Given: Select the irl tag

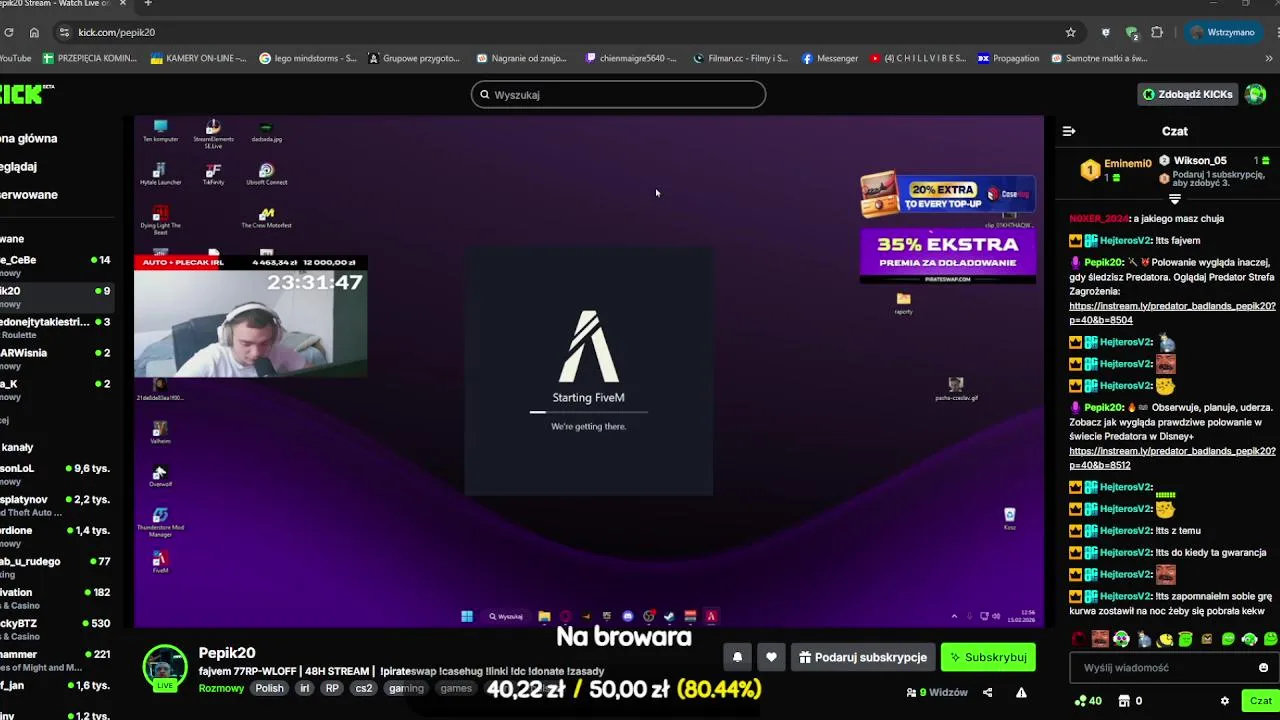Looking at the screenshot, I should pyautogui.click(x=304, y=688).
